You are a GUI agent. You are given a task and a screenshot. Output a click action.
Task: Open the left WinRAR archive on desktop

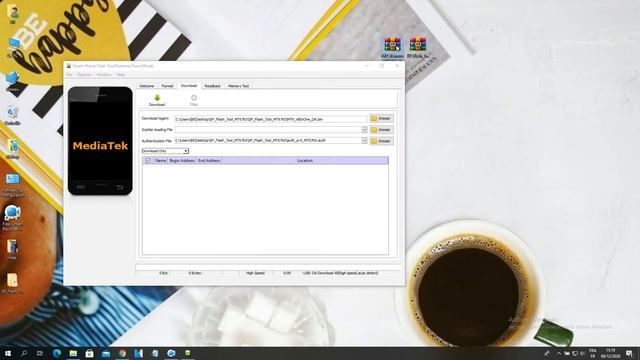coord(392,47)
